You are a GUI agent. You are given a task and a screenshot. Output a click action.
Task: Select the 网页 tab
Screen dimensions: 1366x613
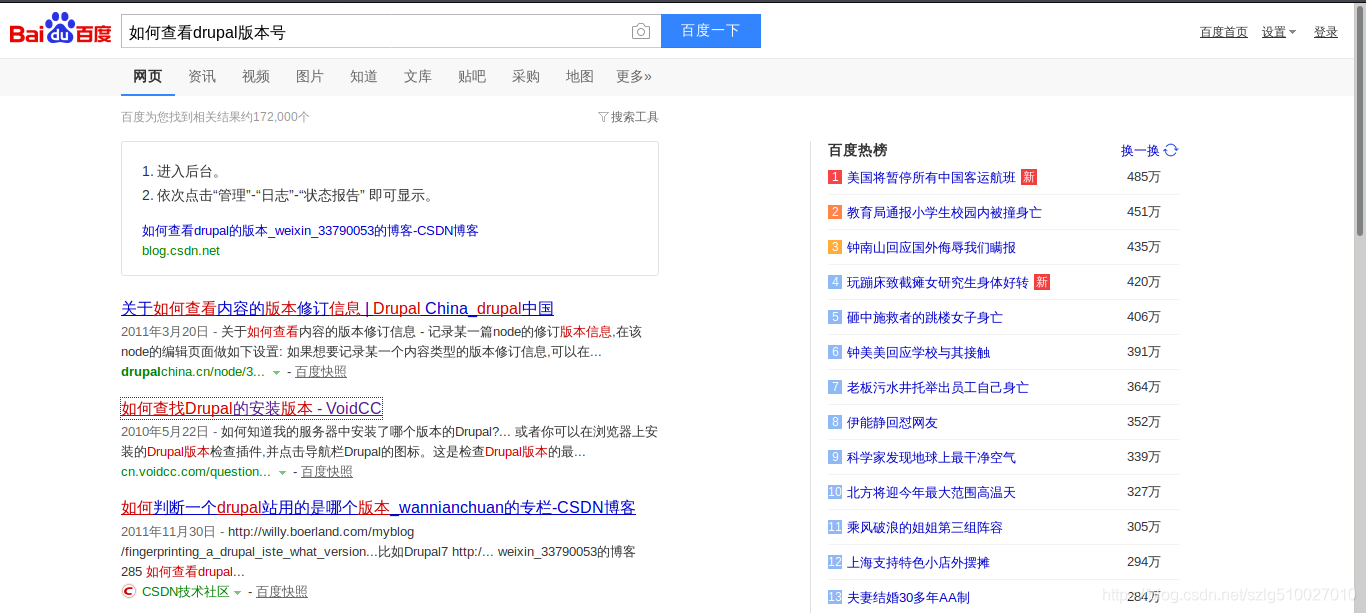pos(148,76)
